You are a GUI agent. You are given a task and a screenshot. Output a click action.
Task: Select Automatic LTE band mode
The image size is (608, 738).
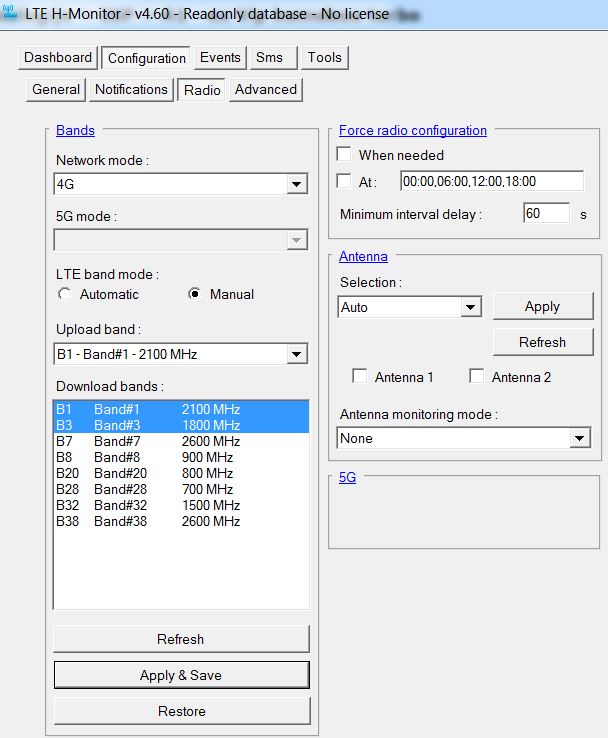64,294
